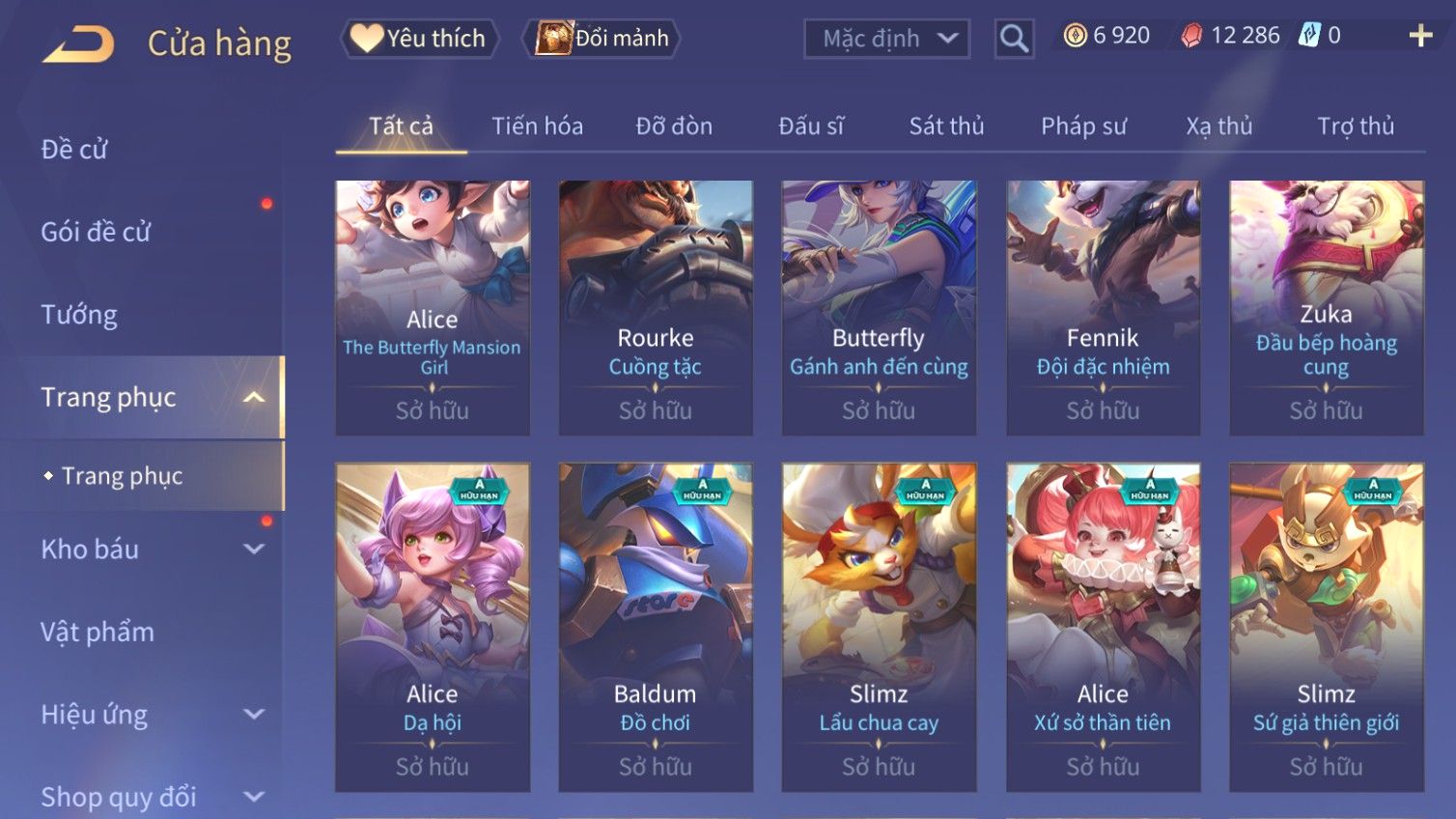Tap the red ruby currency icon
This screenshot has height=819, width=1456.
pos(1191,36)
